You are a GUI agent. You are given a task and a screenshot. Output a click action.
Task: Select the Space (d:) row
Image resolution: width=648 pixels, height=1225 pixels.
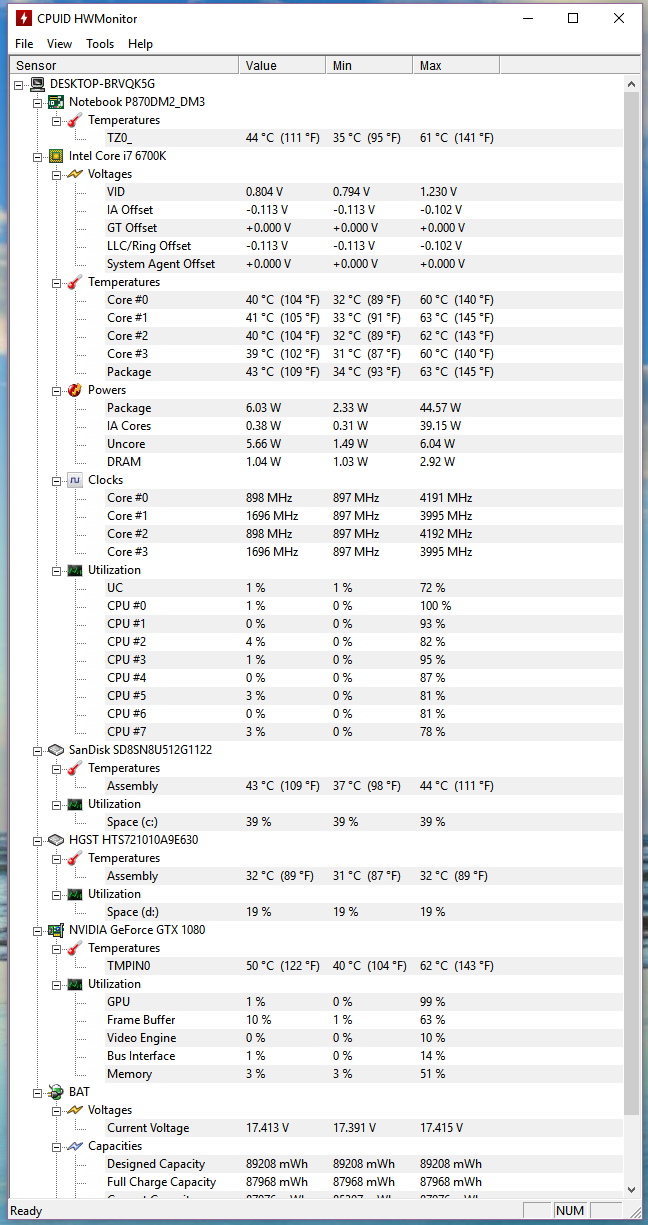[364, 912]
